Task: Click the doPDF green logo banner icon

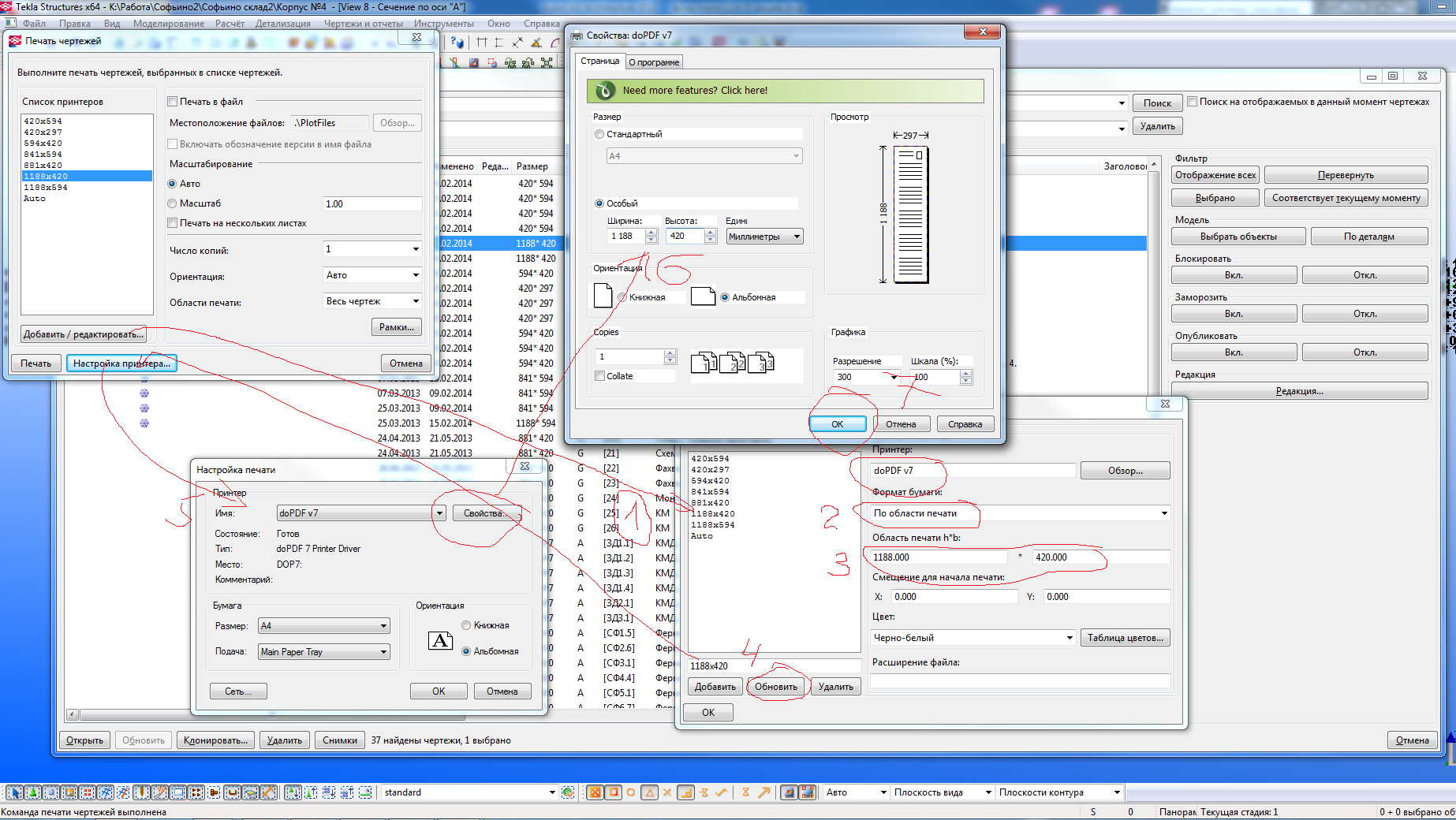Action: coord(605,91)
